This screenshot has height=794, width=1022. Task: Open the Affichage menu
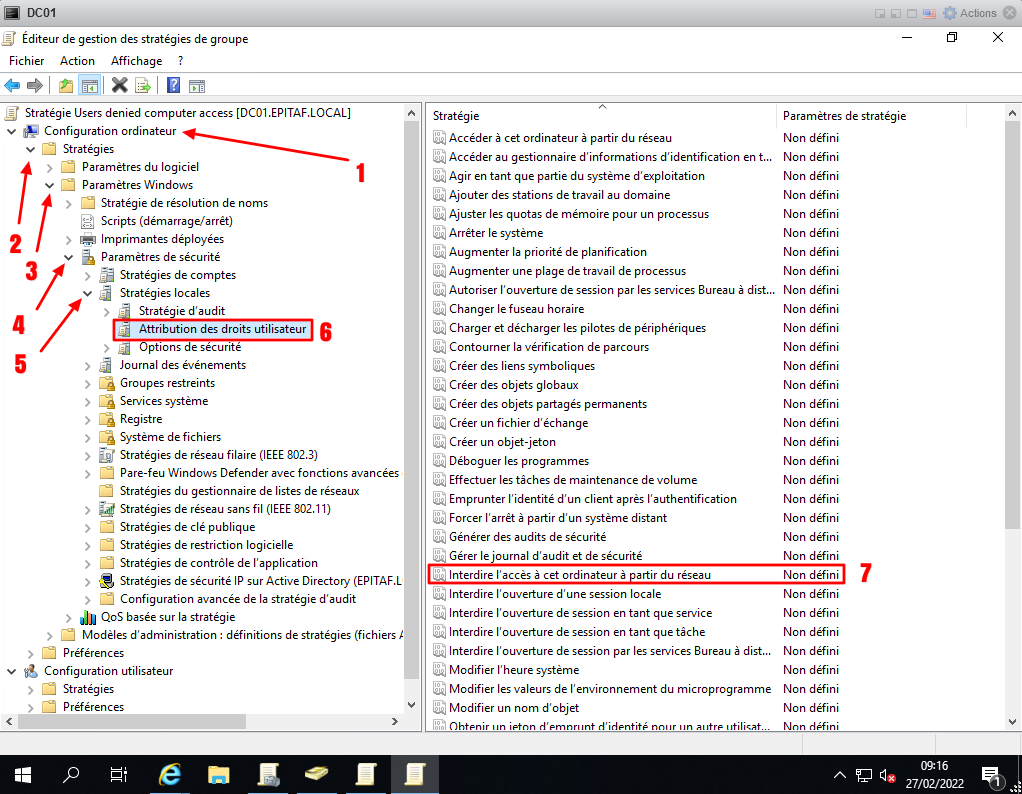point(136,61)
